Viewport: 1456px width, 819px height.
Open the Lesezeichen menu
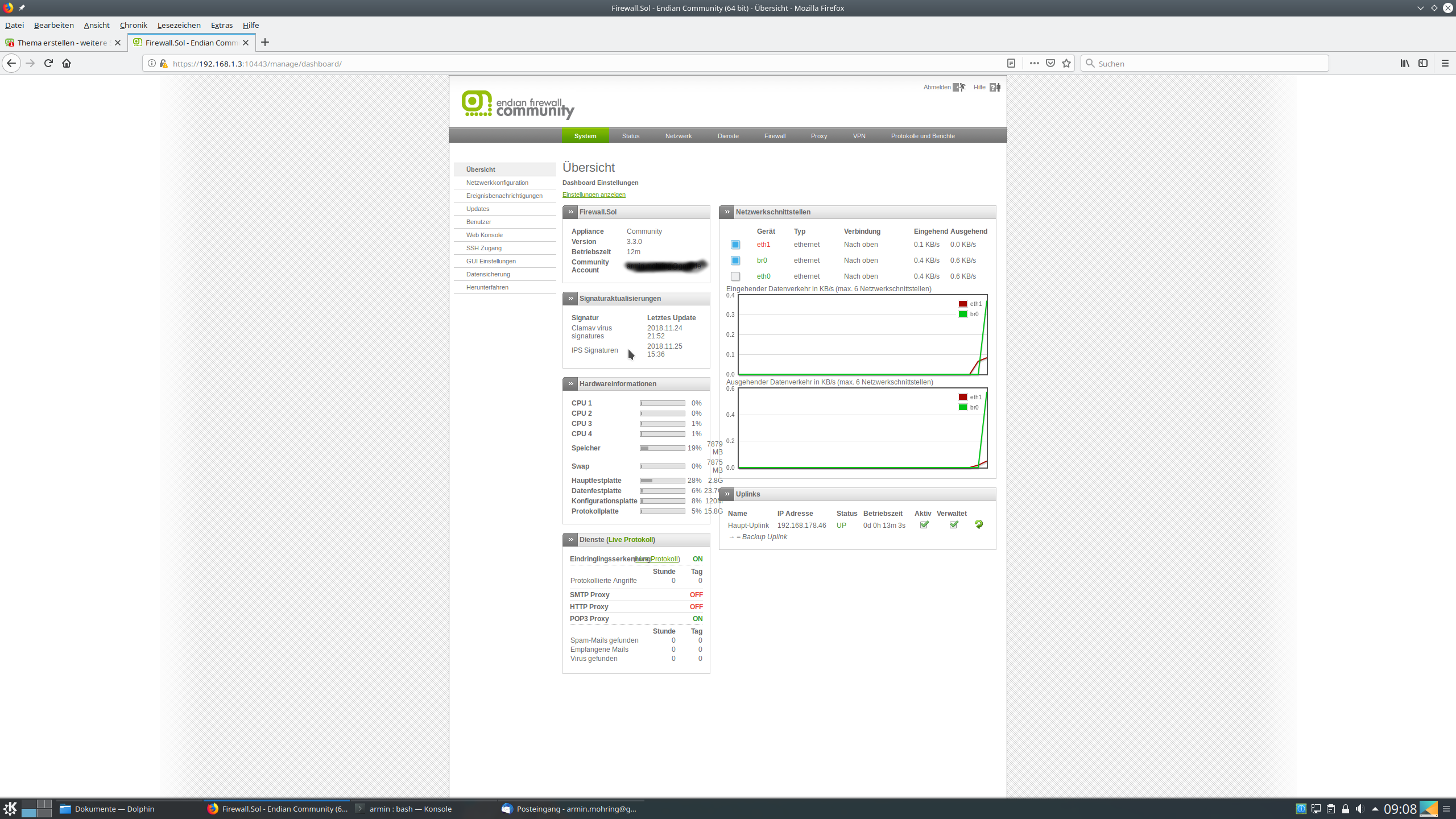pyautogui.click(x=179, y=25)
